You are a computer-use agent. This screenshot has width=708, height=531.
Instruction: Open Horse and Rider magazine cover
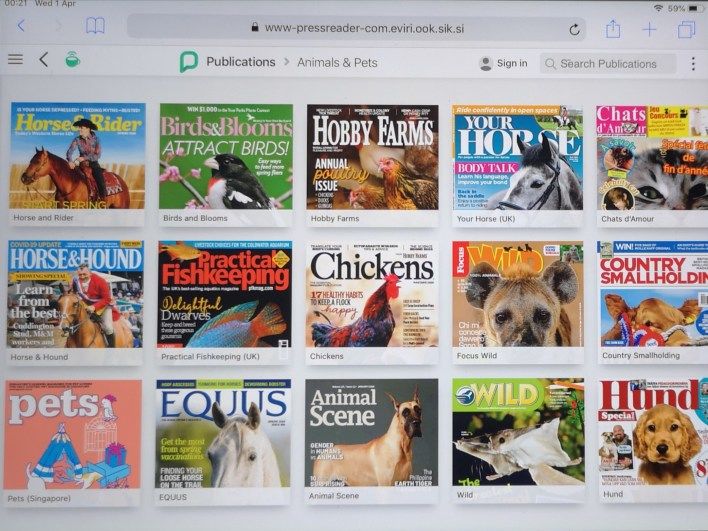(x=77, y=155)
